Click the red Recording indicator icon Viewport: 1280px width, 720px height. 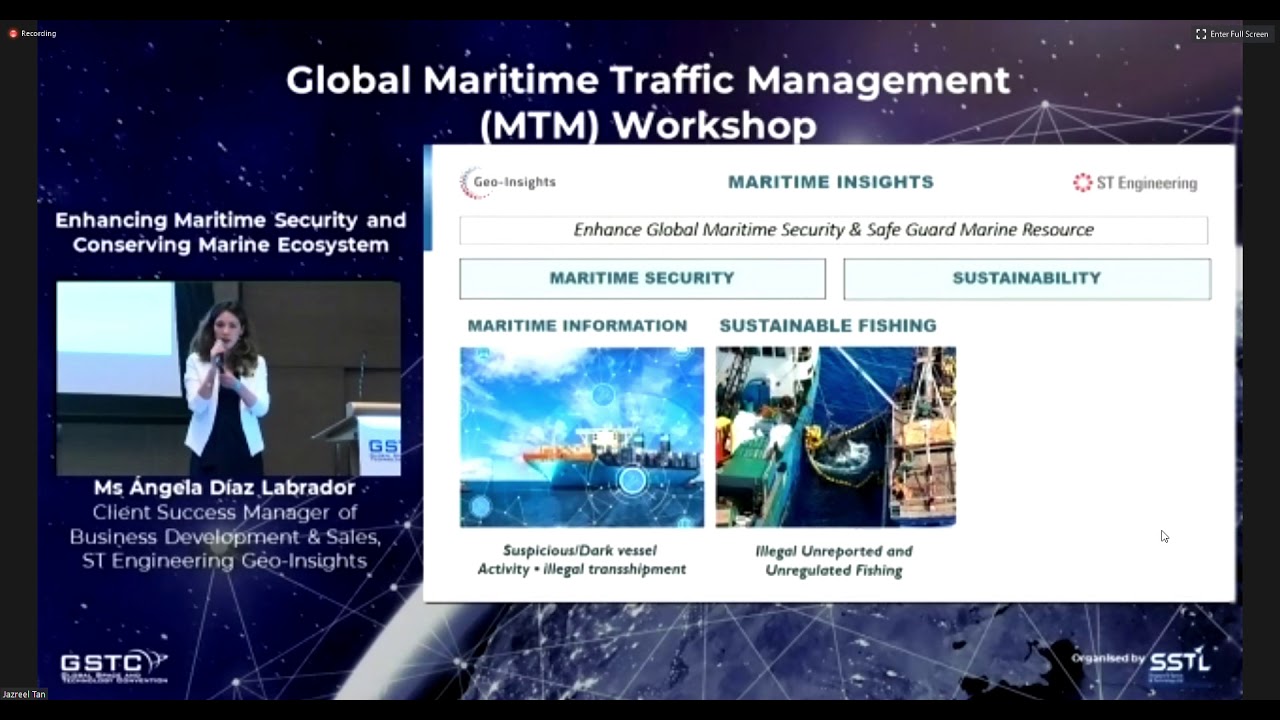click(13, 33)
